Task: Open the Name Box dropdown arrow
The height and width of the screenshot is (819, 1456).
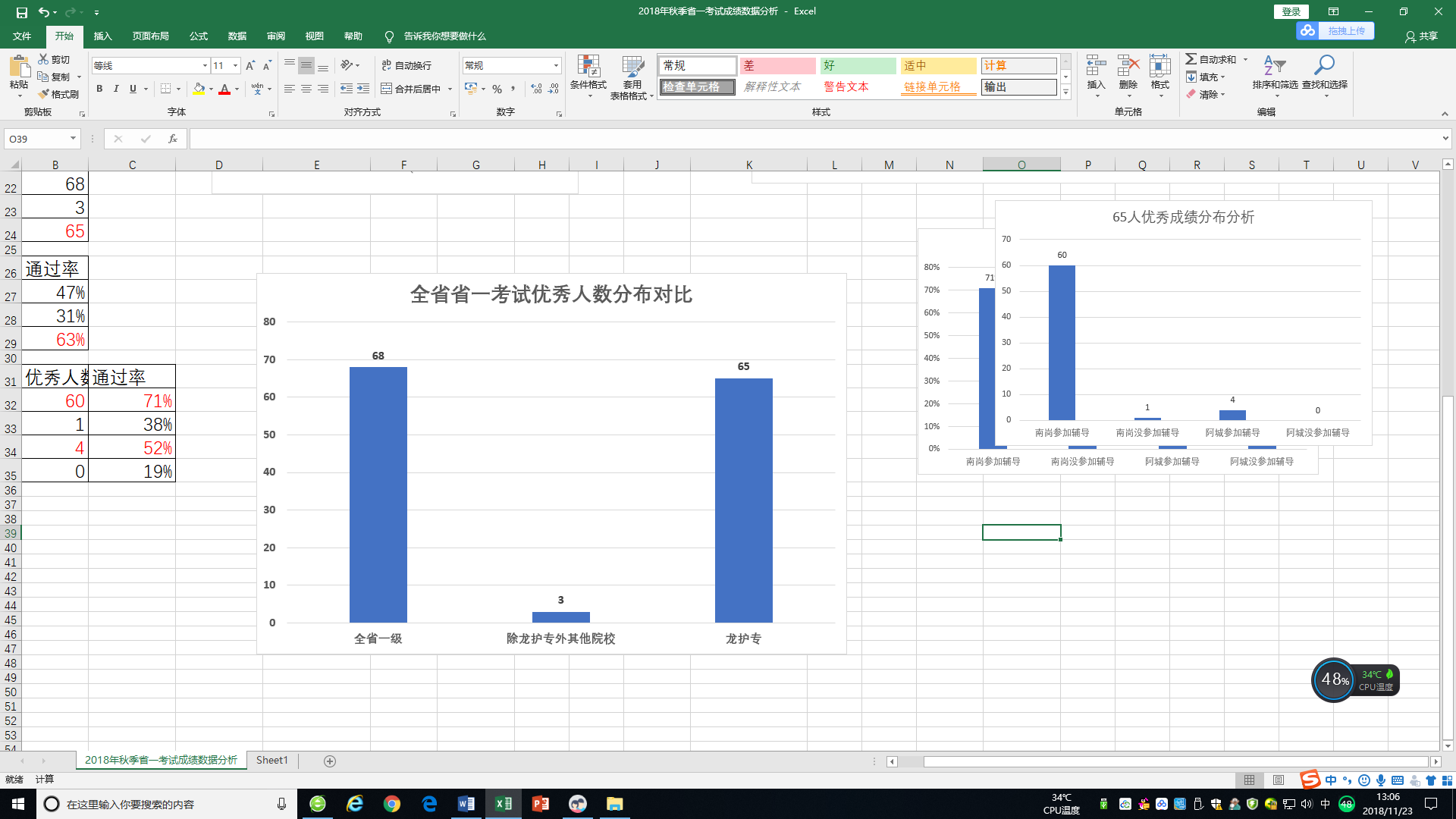Action: pos(73,139)
